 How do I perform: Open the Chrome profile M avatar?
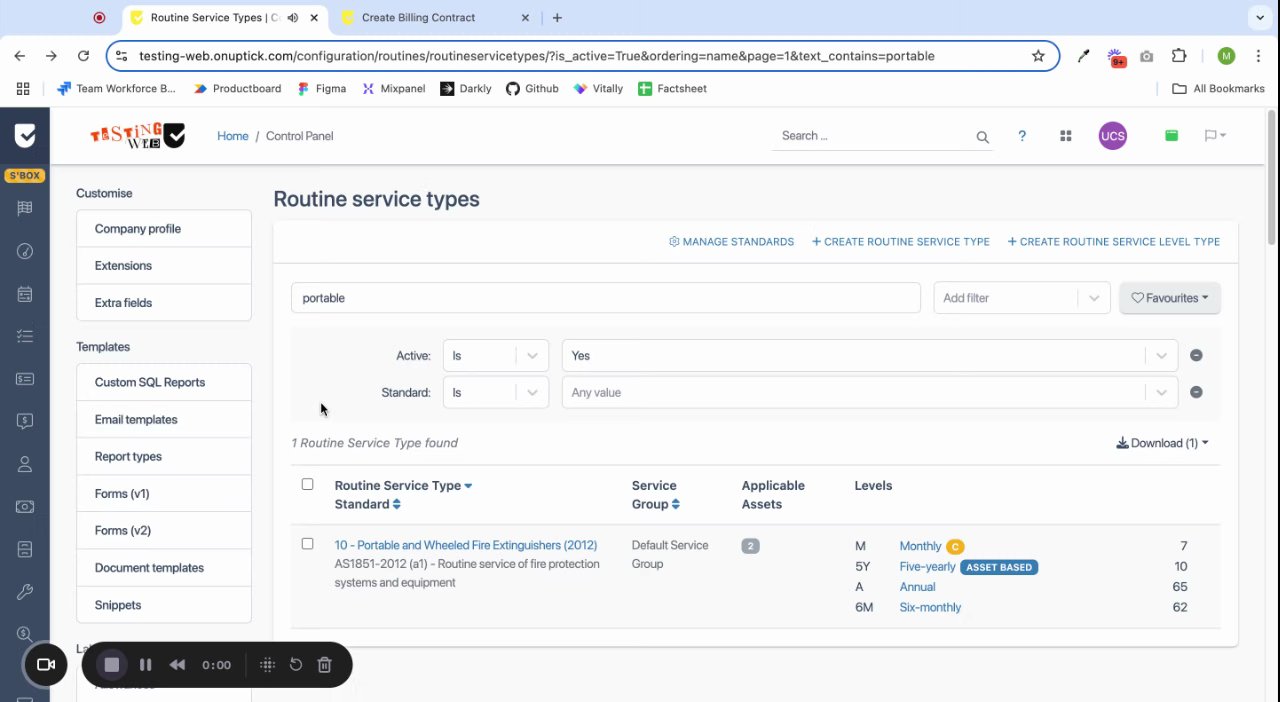click(x=1226, y=56)
